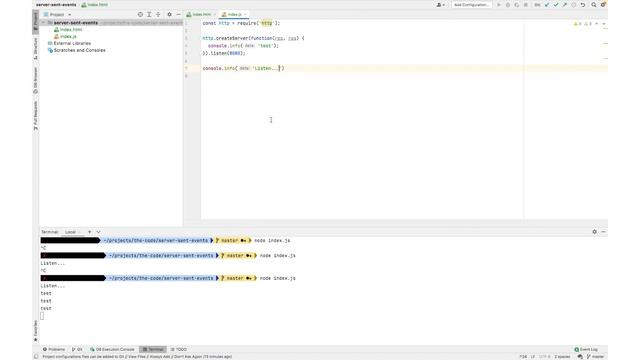Open the terminal sessions dropdown arrow

pos(98,232)
